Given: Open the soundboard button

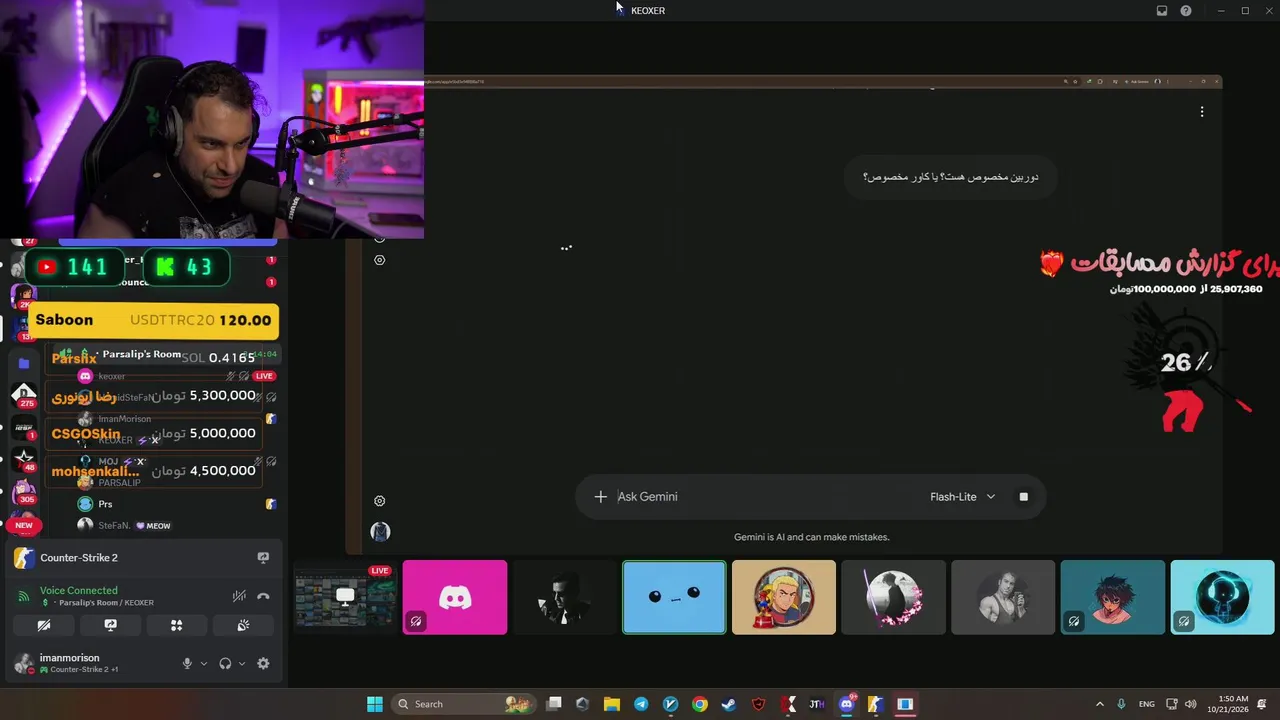Looking at the screenshot, I should (242, 625).
